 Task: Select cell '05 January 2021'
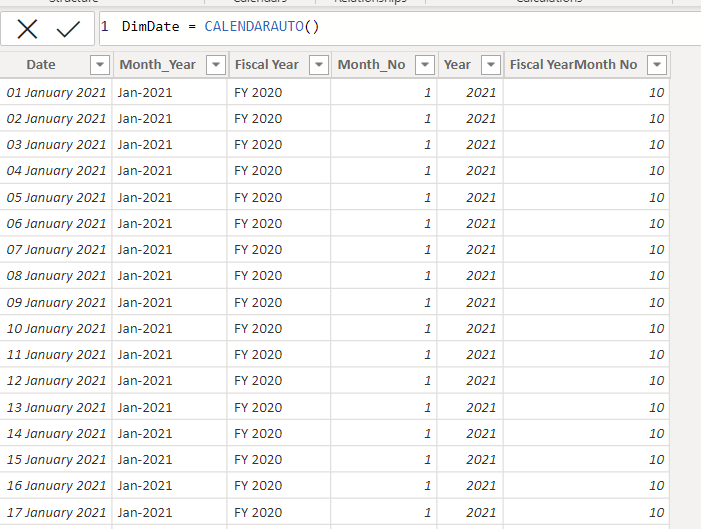tap(56, 197)
